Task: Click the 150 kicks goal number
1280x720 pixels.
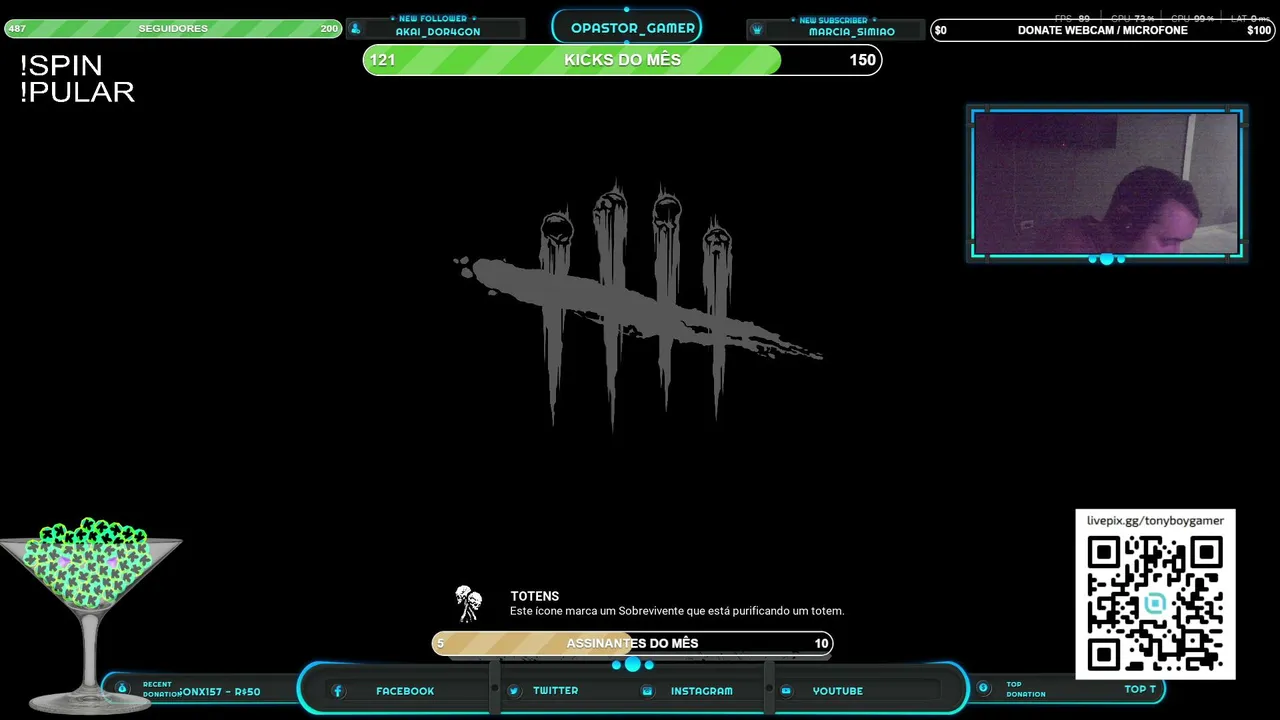Action: [862, 60]
